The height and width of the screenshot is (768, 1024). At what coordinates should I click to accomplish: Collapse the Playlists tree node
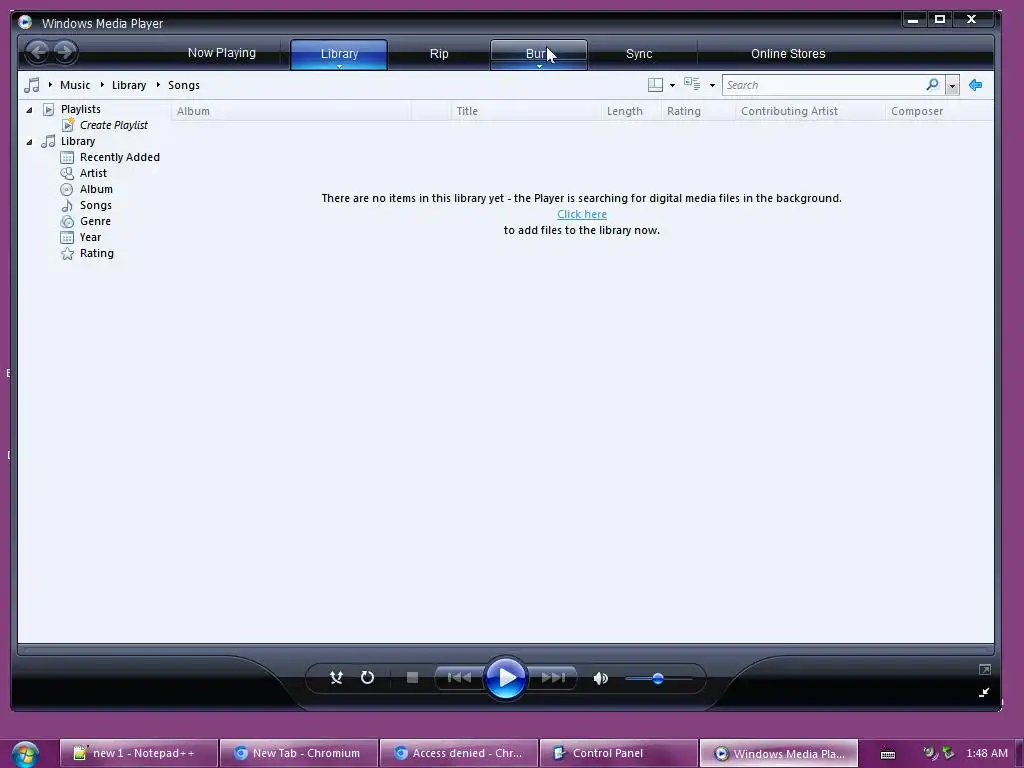[x=29, y=110]
